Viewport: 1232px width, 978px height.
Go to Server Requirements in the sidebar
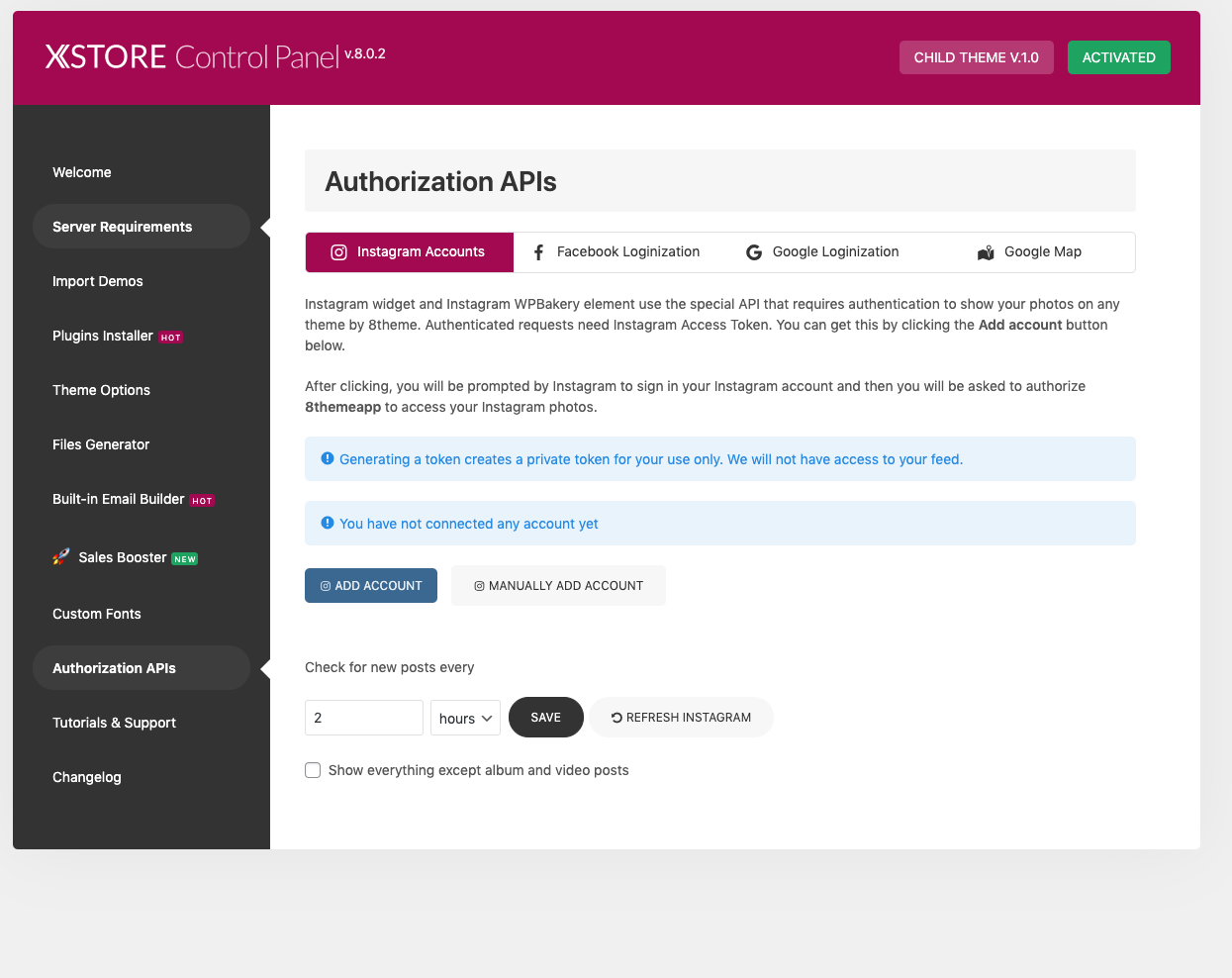[x=142, y=227]
